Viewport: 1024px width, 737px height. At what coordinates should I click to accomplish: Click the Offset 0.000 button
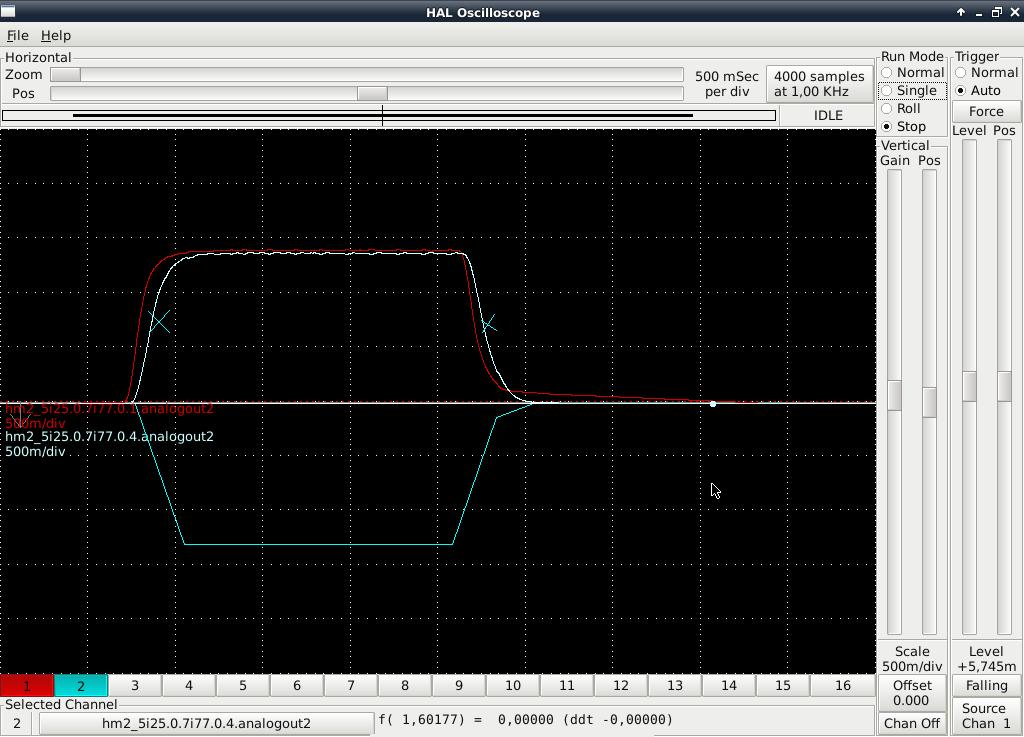912,693
